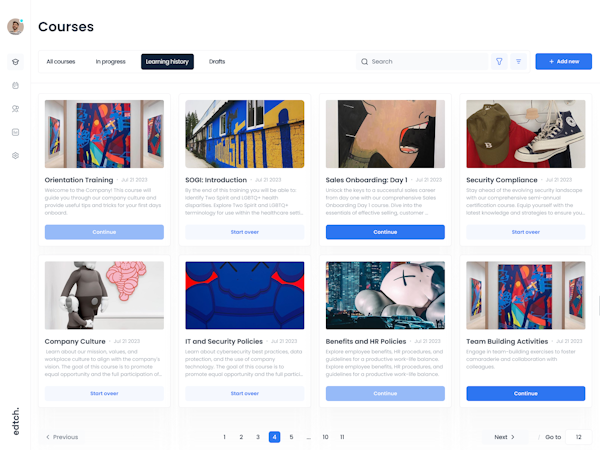This screenshot has width=600, height=450.
Task: Continue the Sales Onboarding: Day 1 course
Action: pyautogui.click(x=385, y=232)
